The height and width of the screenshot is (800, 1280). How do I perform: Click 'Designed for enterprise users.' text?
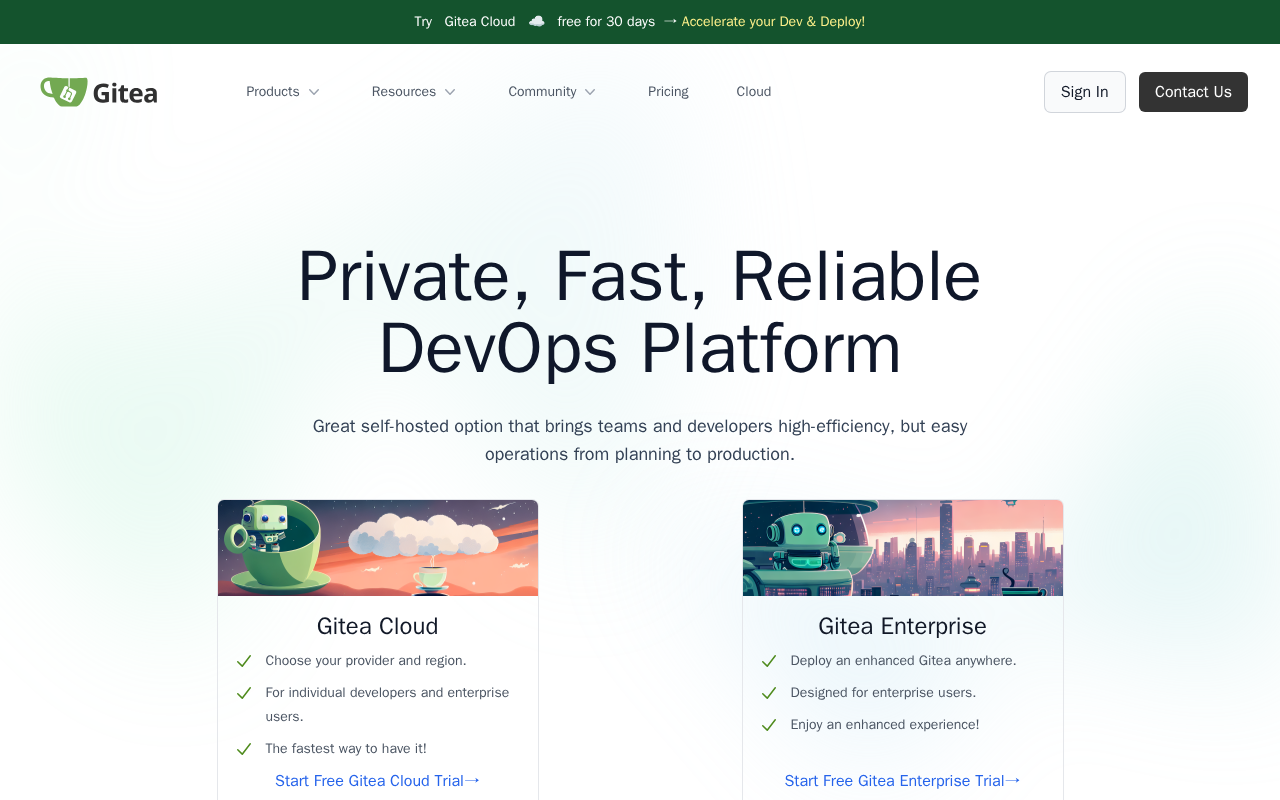883,693
